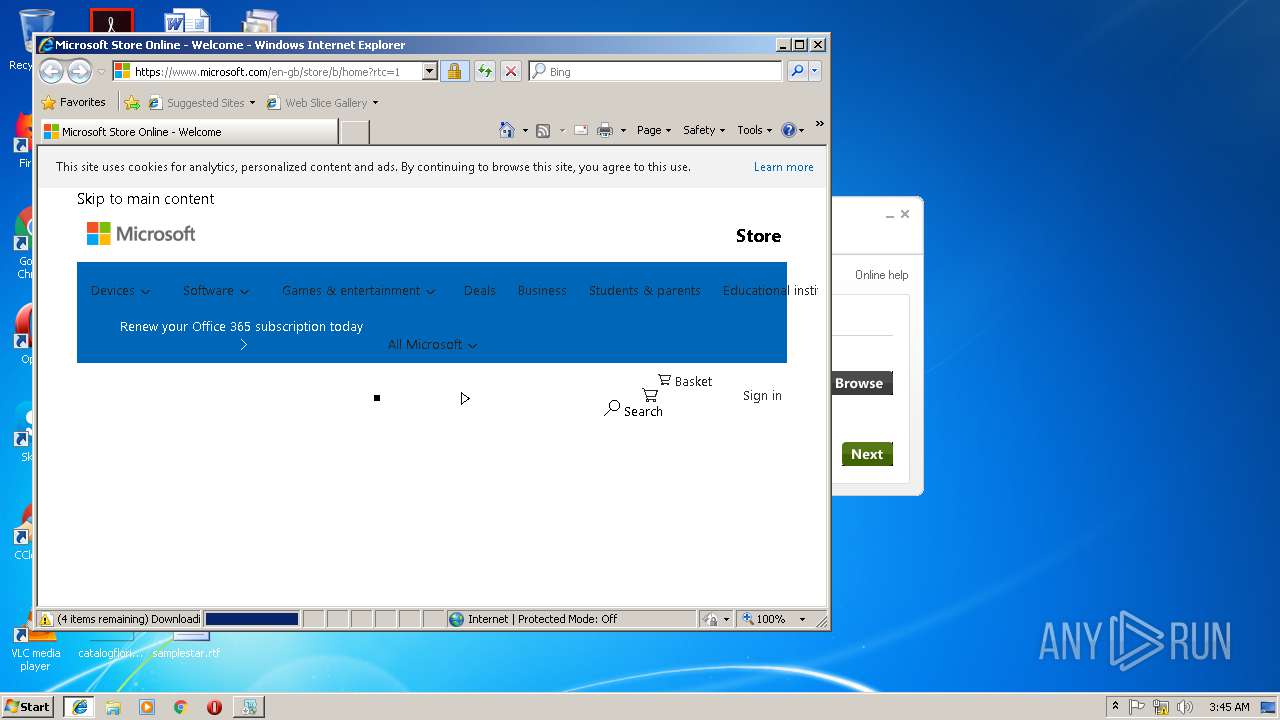Screen dimensions: 1280x720
Task: Open Online help in background window
Action: point(881,275)
